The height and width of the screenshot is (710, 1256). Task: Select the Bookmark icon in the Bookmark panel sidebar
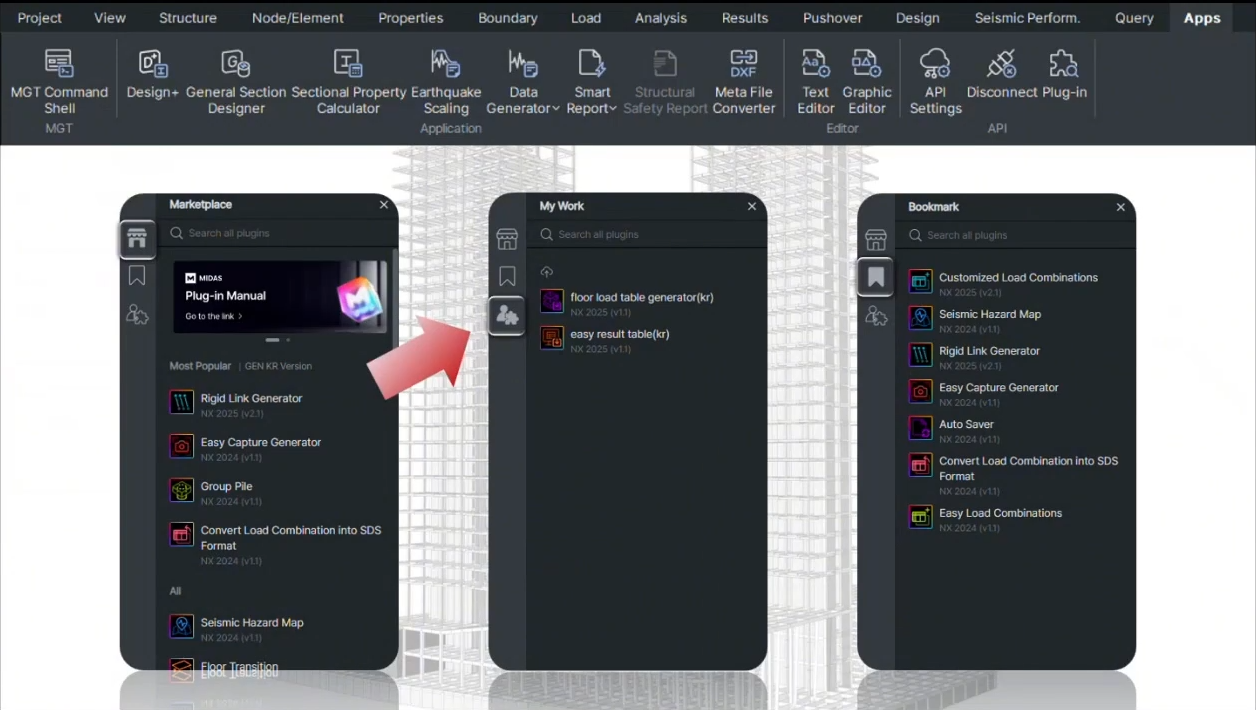pyautogui.click(x=875, y=277)
